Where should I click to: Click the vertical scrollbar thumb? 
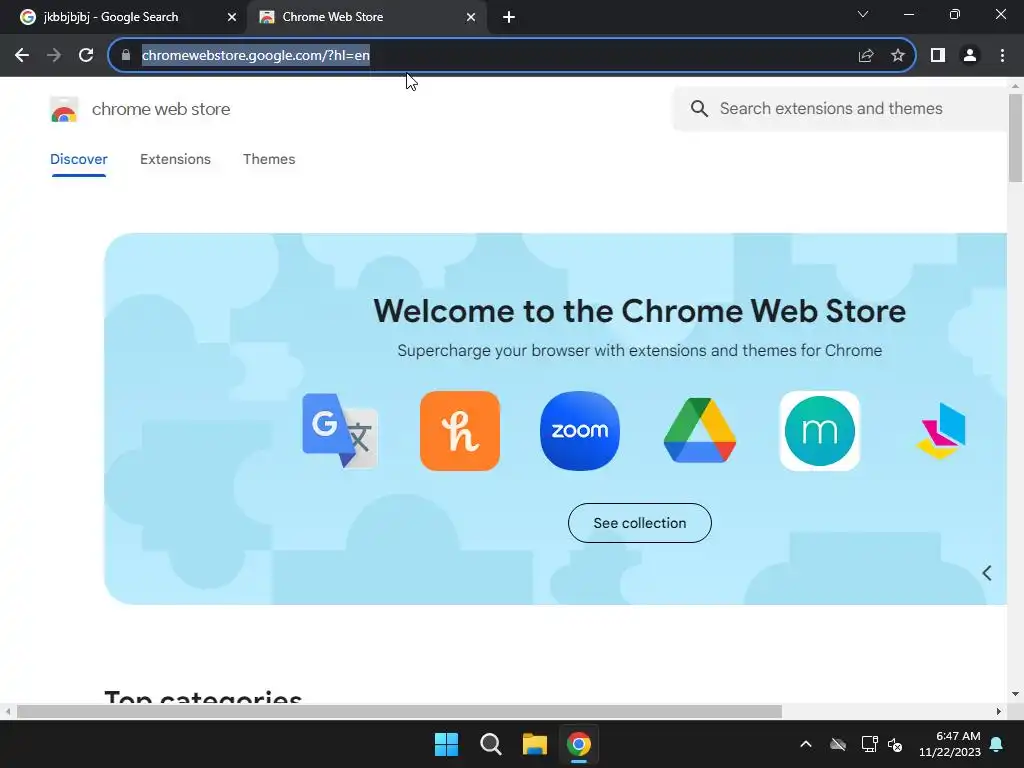(x=1015, y=138)
